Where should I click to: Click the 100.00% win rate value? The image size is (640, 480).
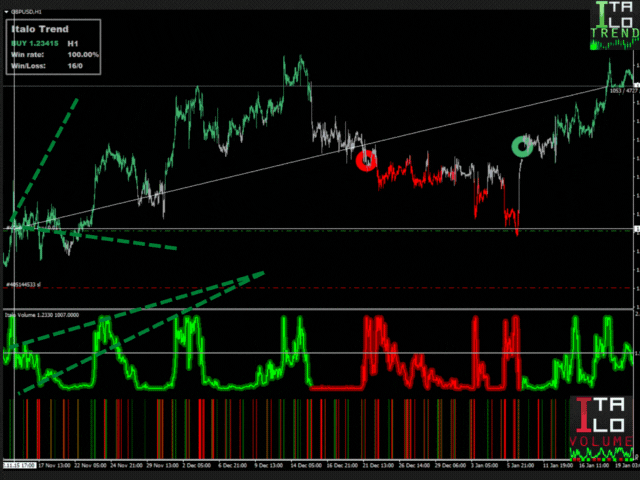(83, 55)
